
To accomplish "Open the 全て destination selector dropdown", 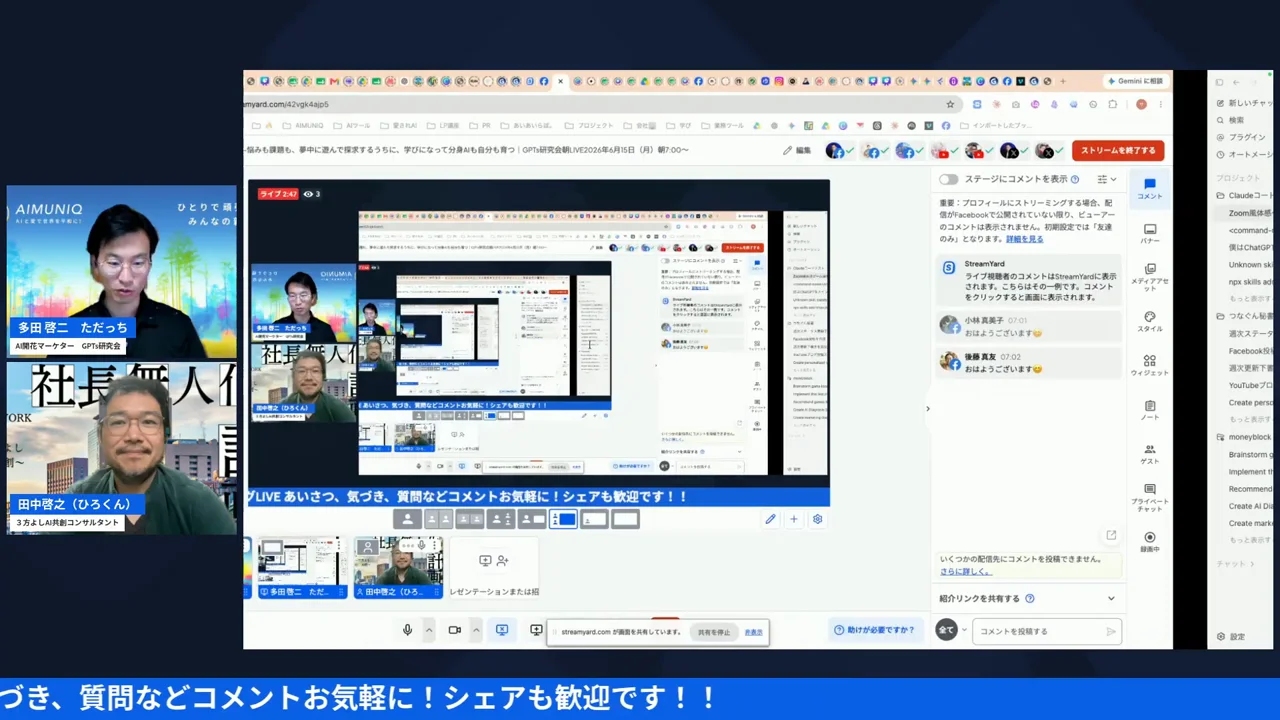I will click(x=951, y=630).
